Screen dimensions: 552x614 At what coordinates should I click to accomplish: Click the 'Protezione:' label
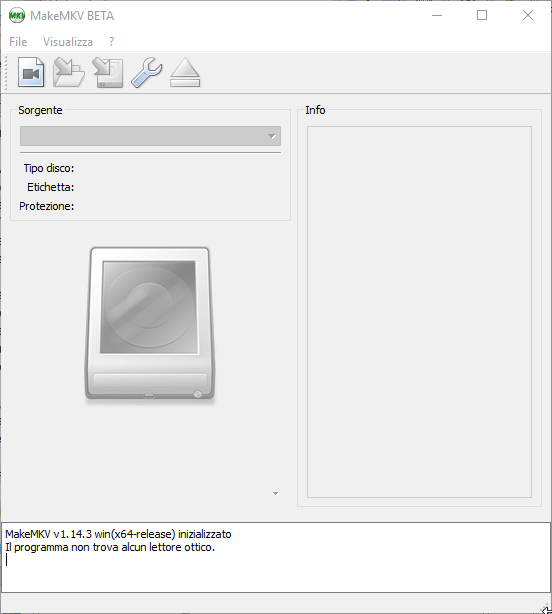pos(47,206)
